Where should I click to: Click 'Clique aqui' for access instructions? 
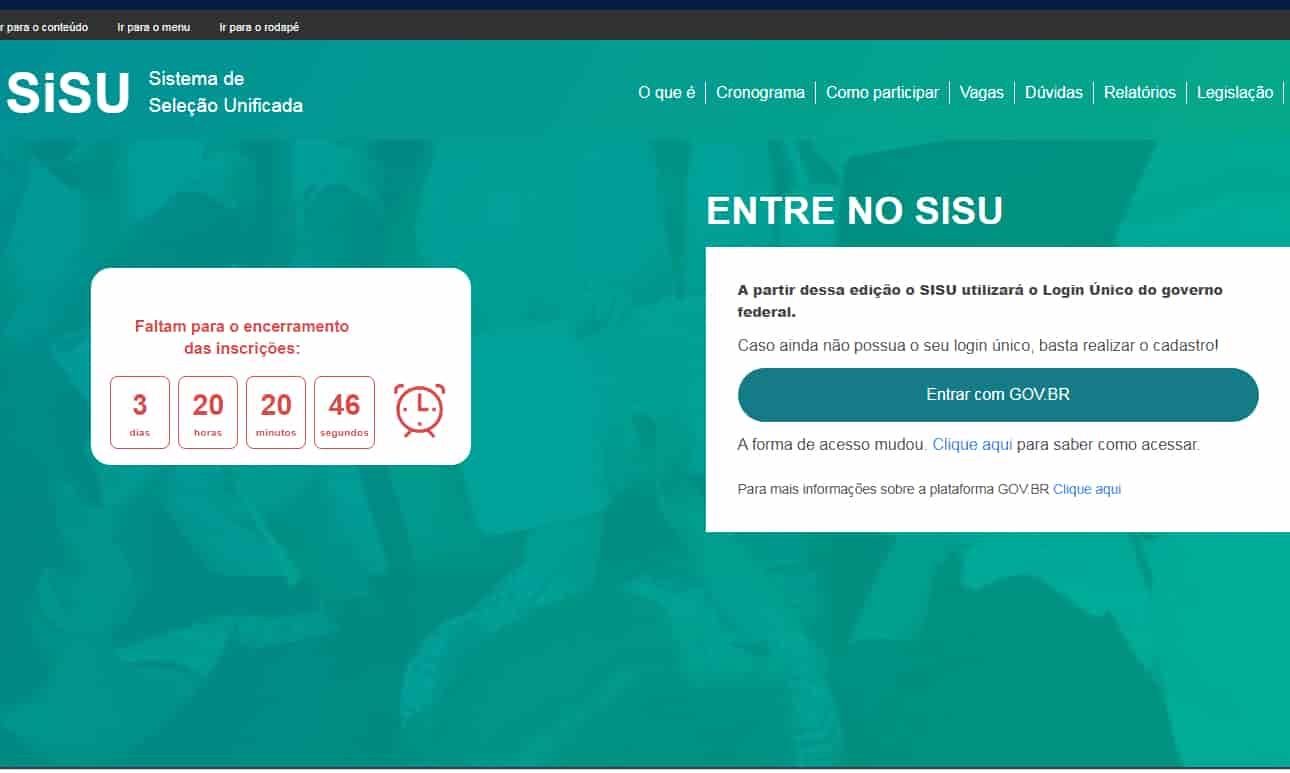(972, 444)
